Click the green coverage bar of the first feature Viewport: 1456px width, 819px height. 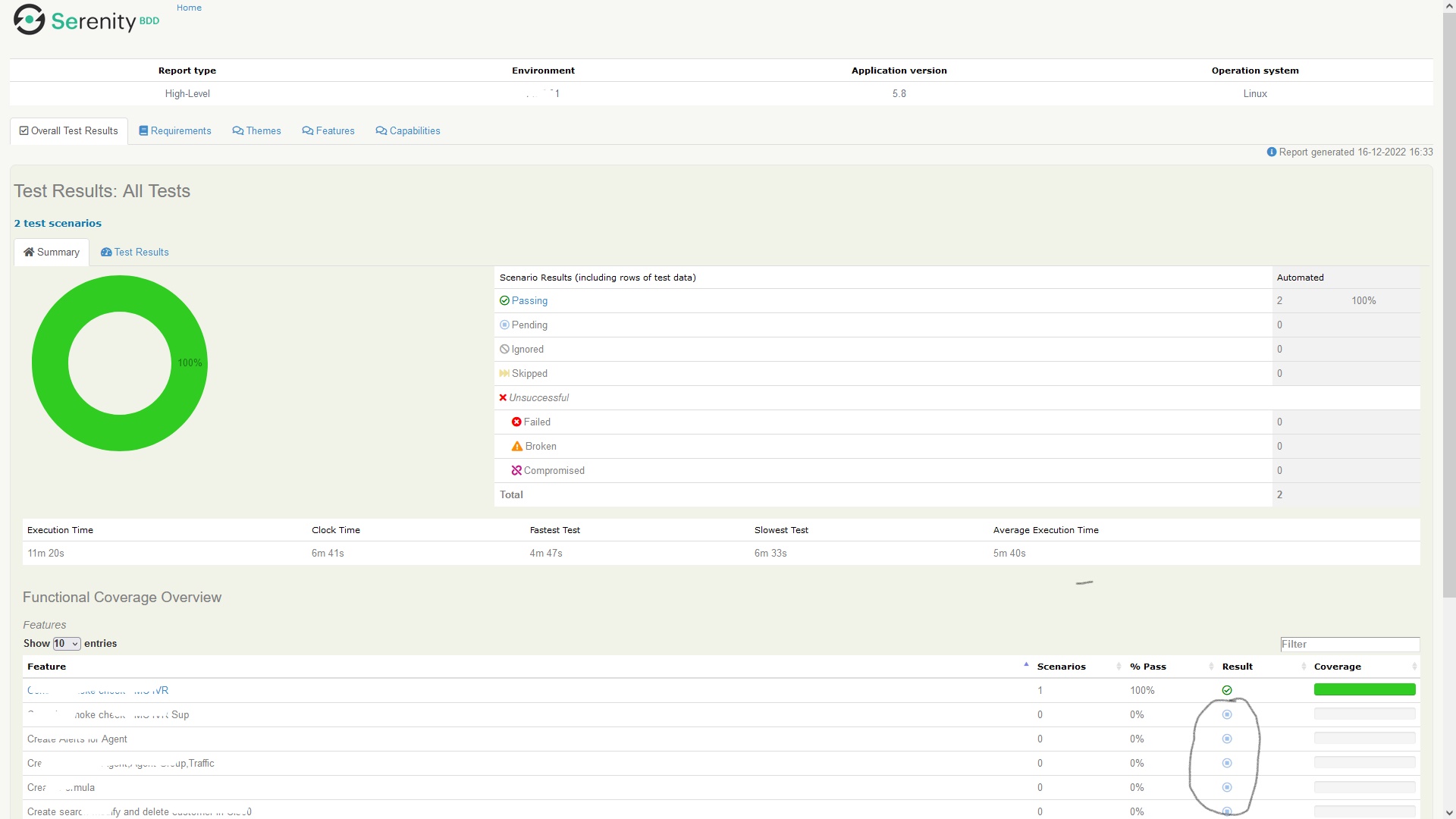[x=1364, y=689]
